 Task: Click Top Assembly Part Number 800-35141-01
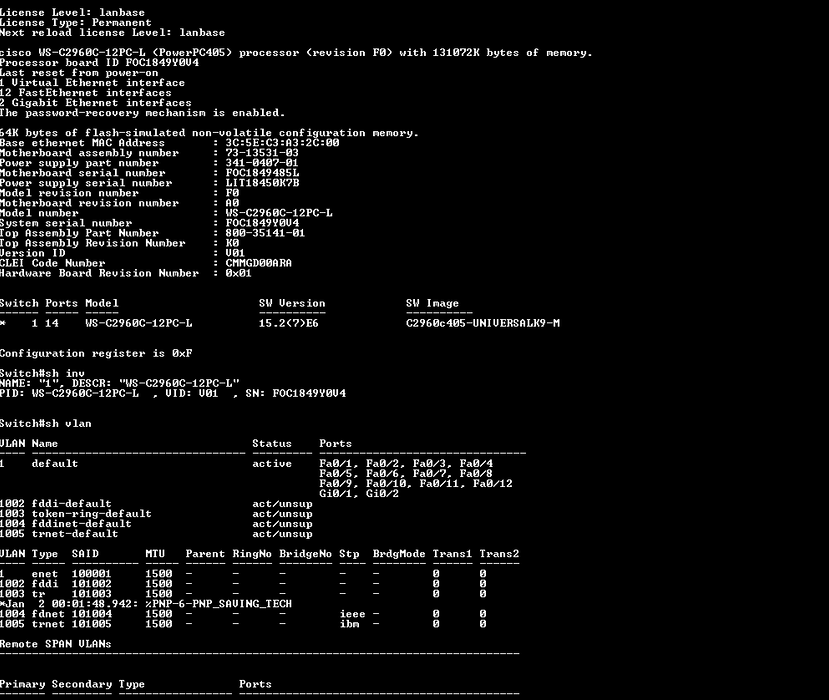pyautogui.click(x=265, y=233)
